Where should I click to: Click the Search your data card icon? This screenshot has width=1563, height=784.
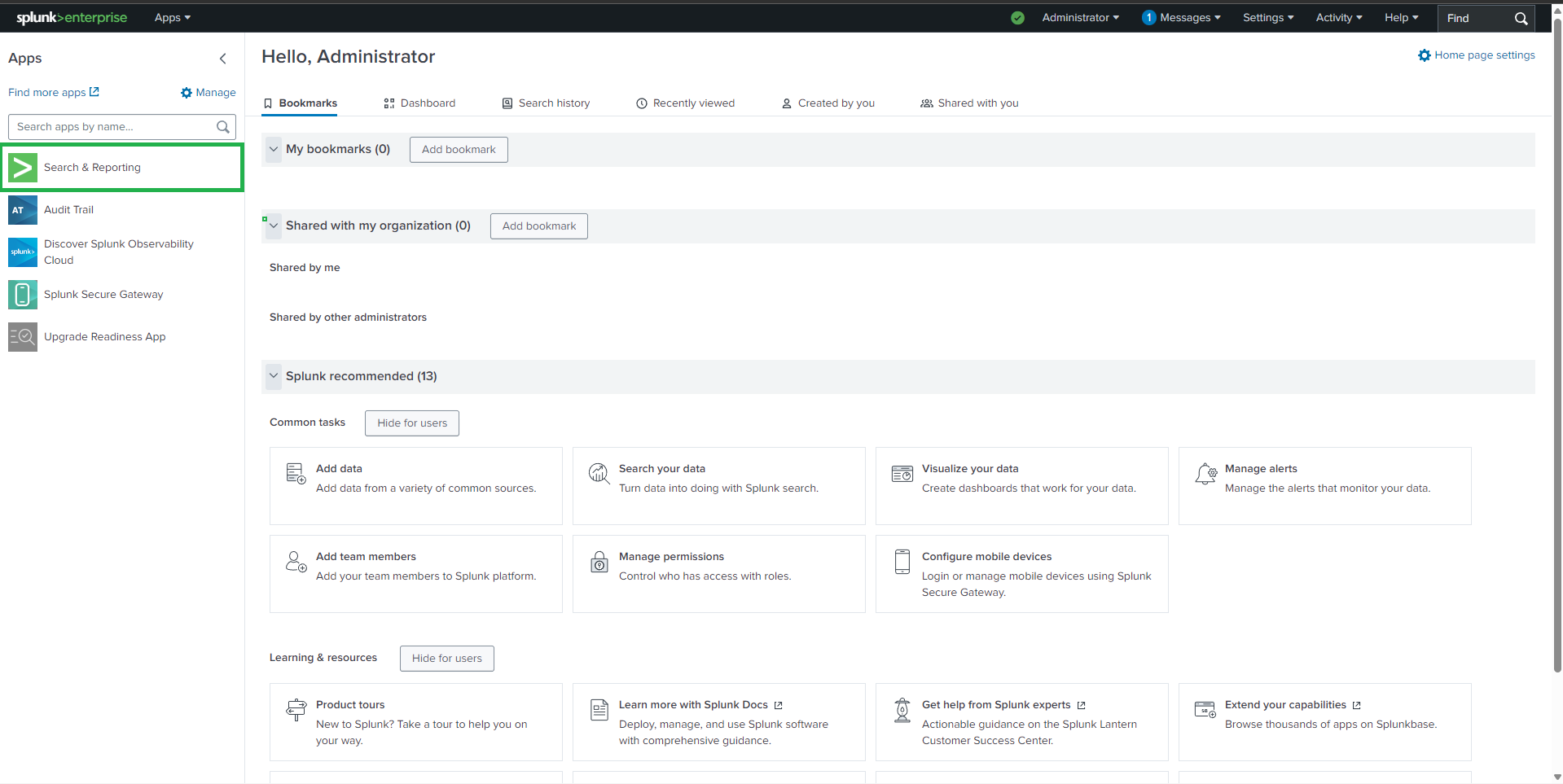(599, 474)
